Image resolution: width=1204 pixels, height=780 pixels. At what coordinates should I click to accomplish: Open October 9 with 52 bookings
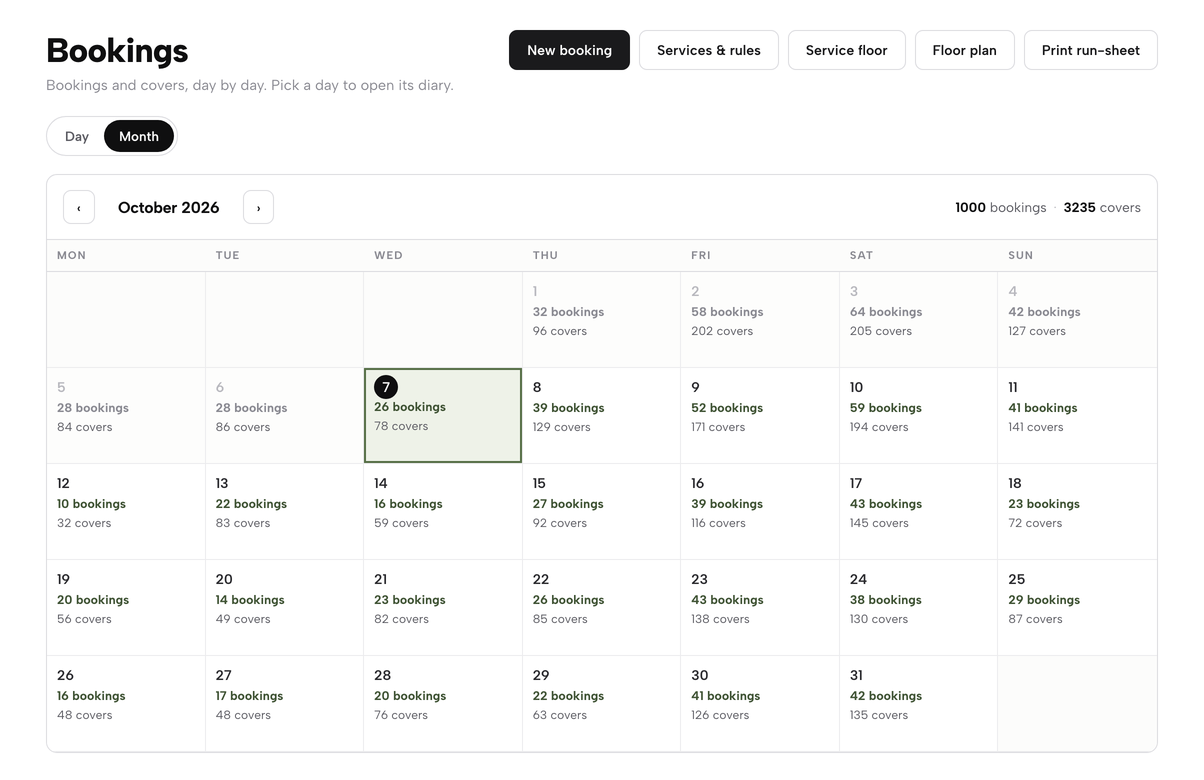click(760, 416)
